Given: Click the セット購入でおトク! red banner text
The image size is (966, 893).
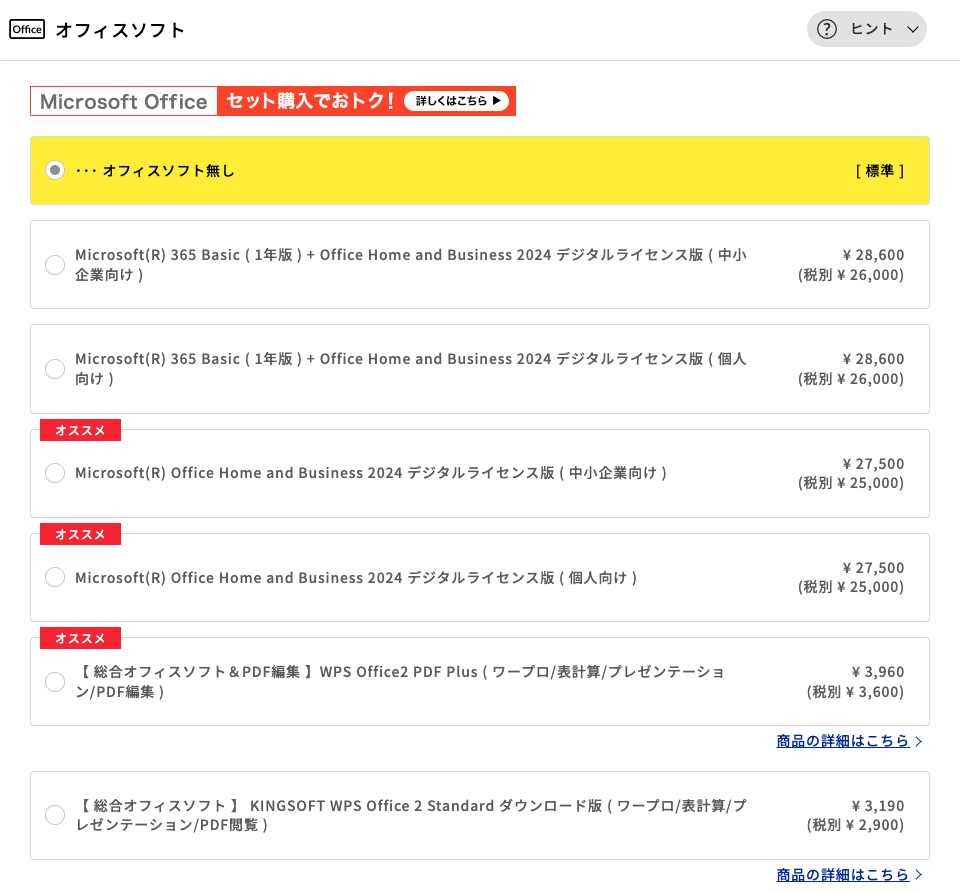Looking at the screenshot, I should [x=309, y=101].
